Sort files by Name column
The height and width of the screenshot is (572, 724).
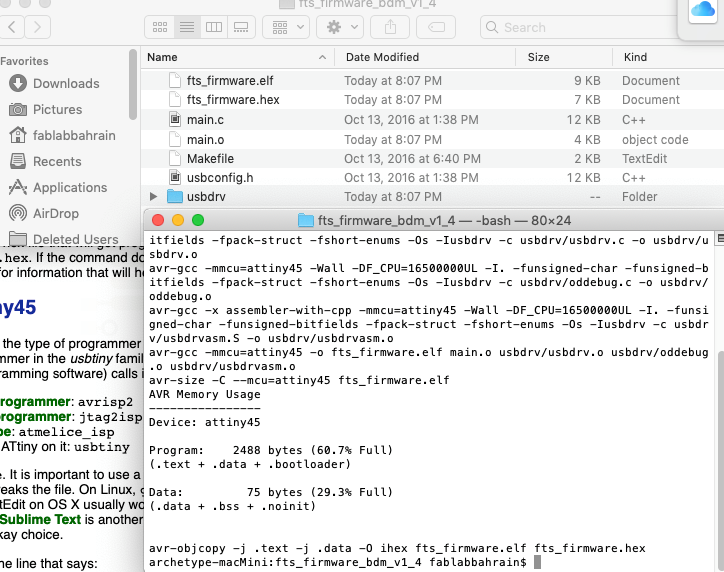pyautogui.click(x=237, y=57)
